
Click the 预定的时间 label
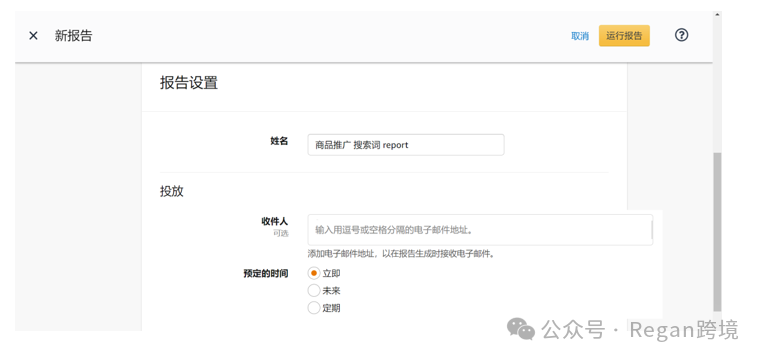tap(266, 273)
